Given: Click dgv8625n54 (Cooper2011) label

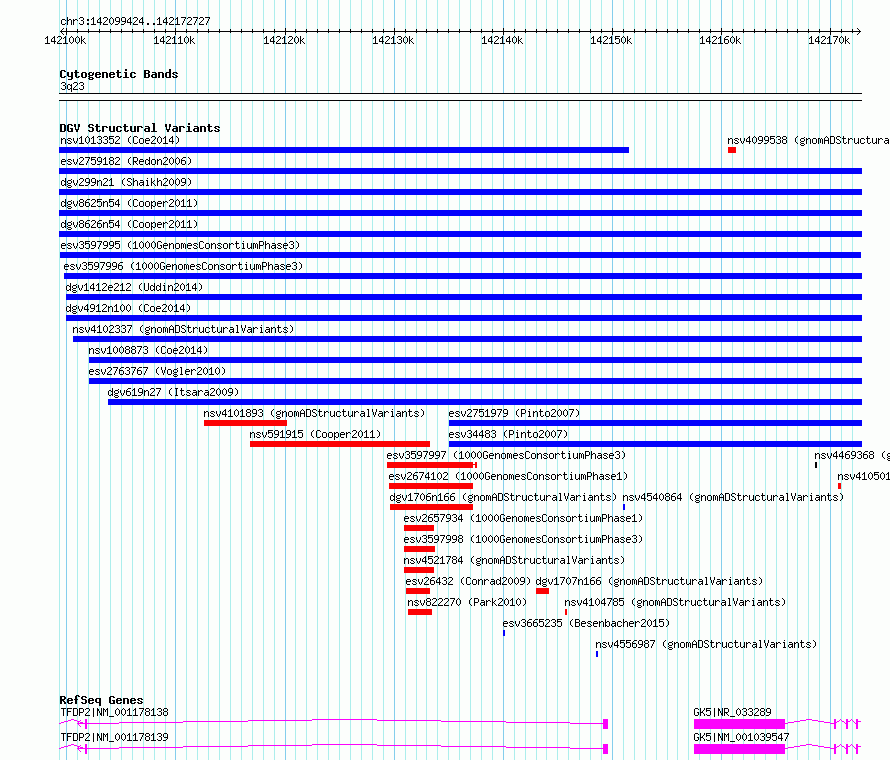Looking at the screenshot, I should [x=129, y=203].
